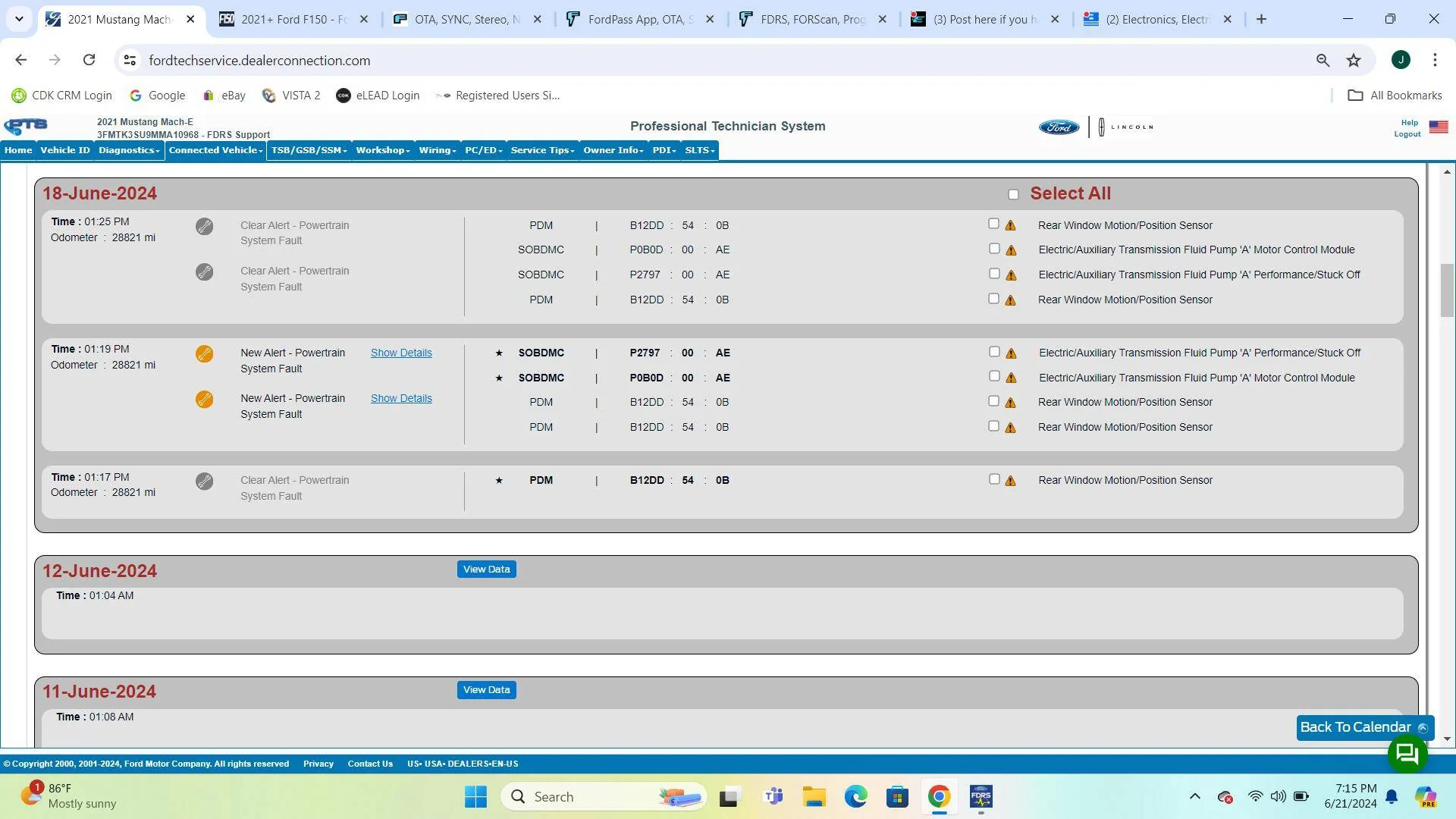Switch to the FDRS, FORScan tab
This screenshot has width=1456, height=819.
(x=813, y=20)
